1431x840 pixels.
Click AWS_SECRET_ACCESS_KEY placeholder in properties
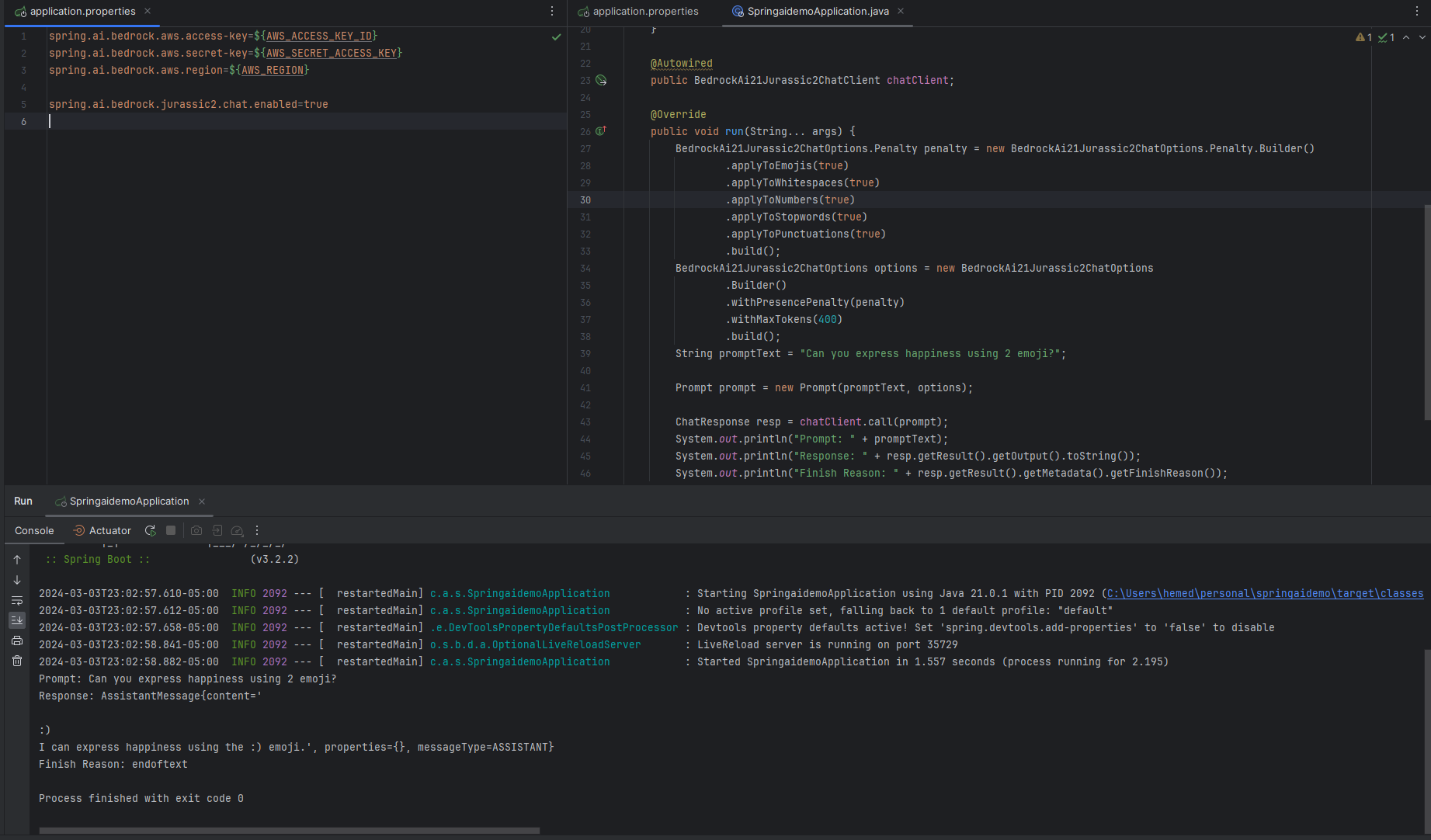[332, 53]
